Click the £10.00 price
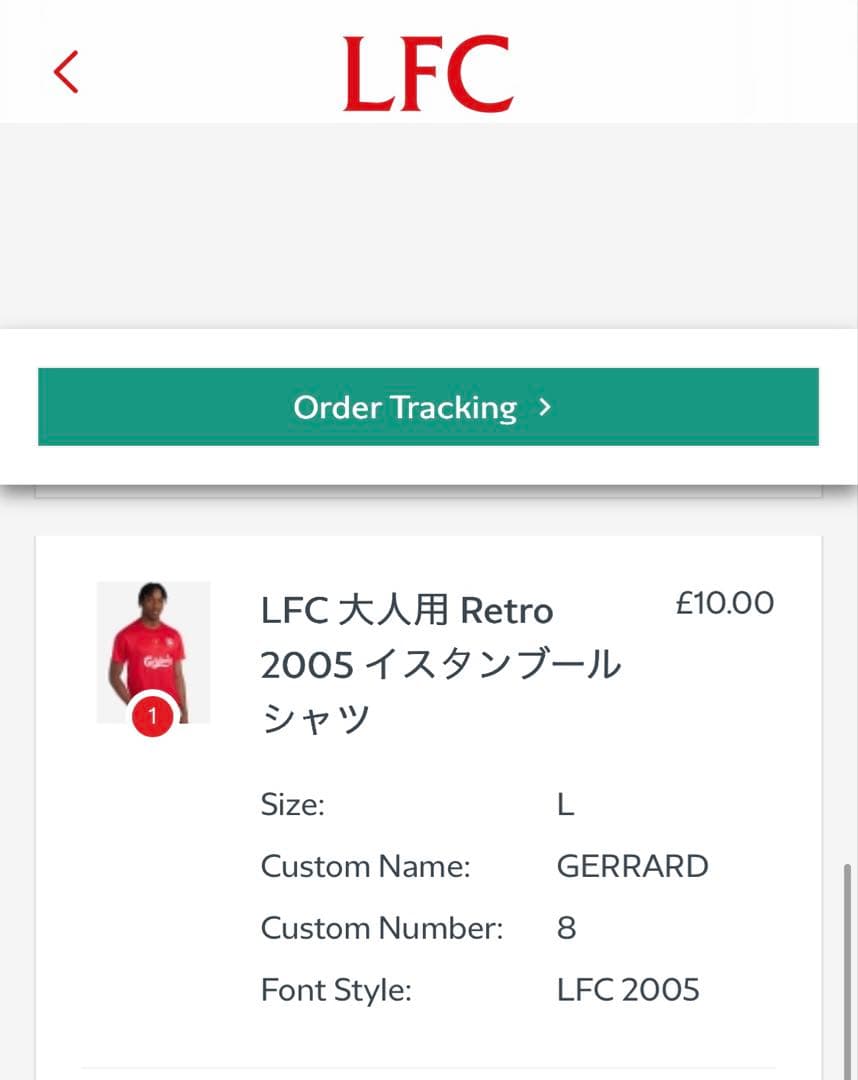This screenshot has width=858, height=1080. tap(723, 602)
